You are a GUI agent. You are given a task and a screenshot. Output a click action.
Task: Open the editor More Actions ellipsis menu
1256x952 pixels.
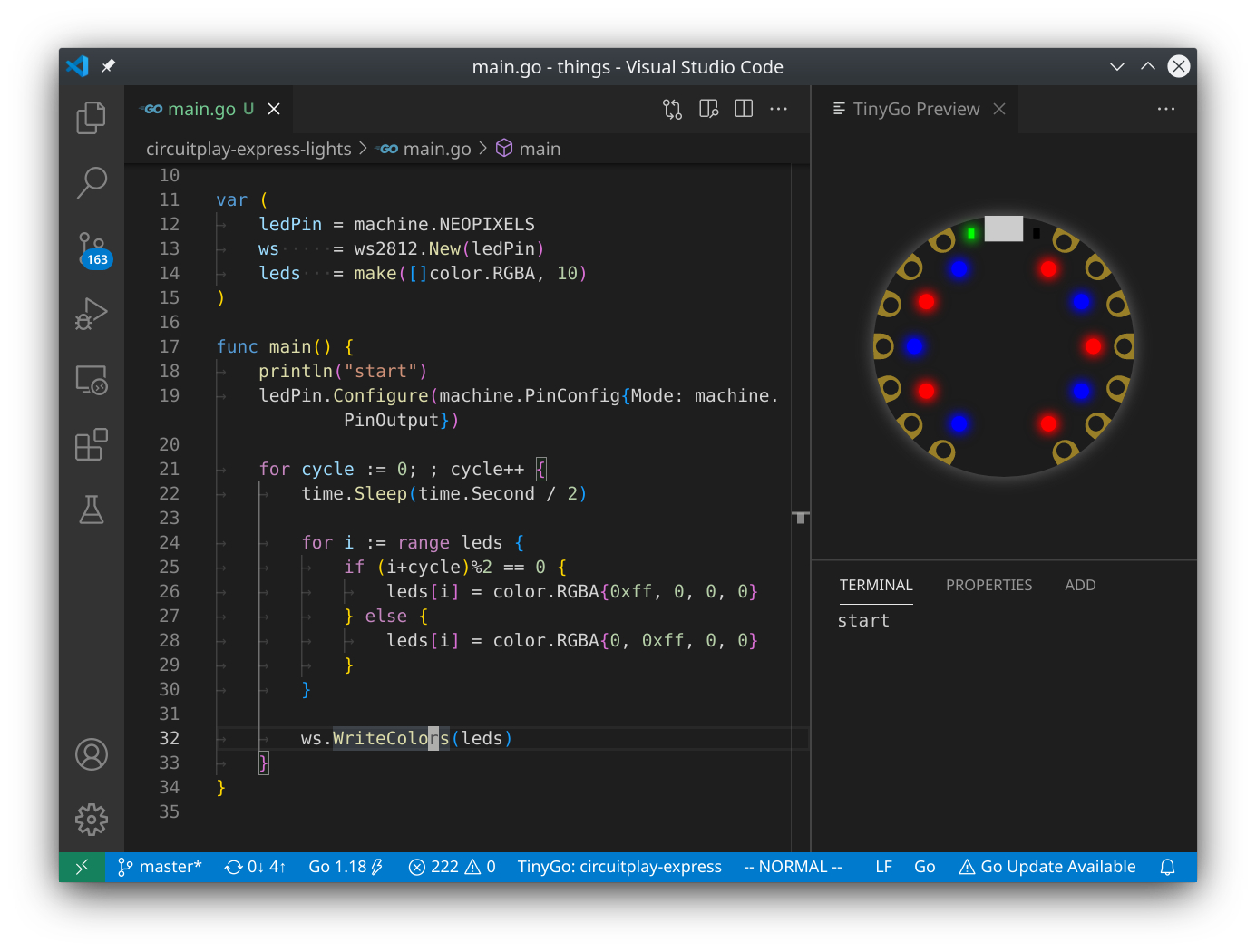coord(778,108)
